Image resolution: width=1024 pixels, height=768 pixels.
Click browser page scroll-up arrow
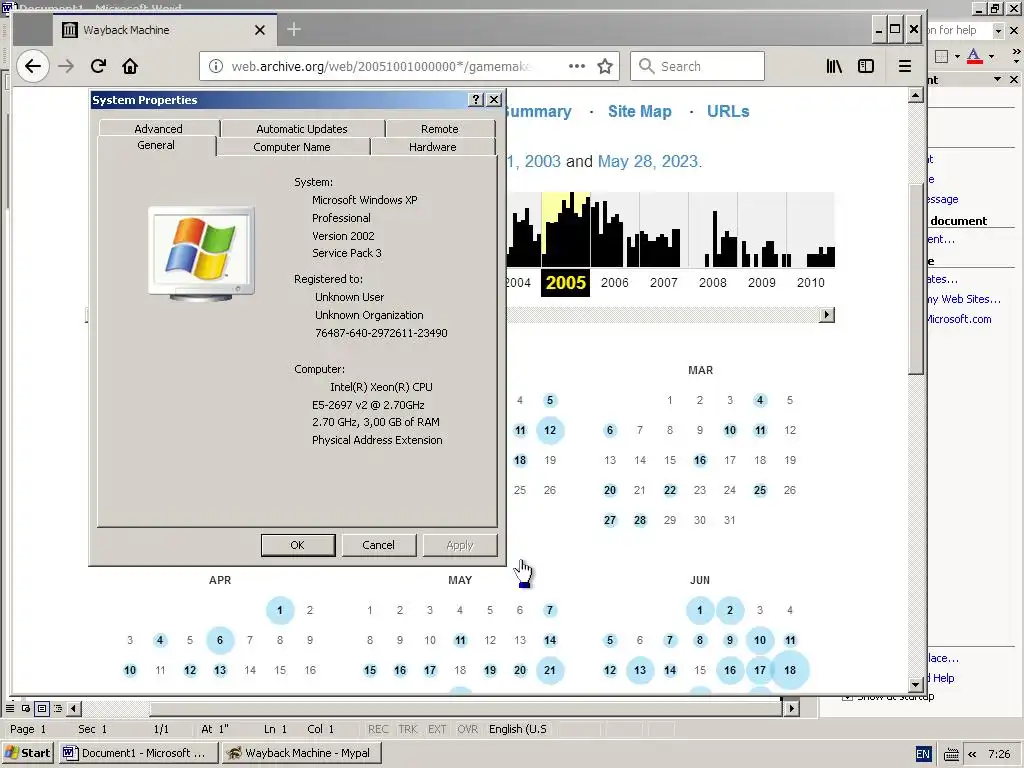click(x=916, y=96)
